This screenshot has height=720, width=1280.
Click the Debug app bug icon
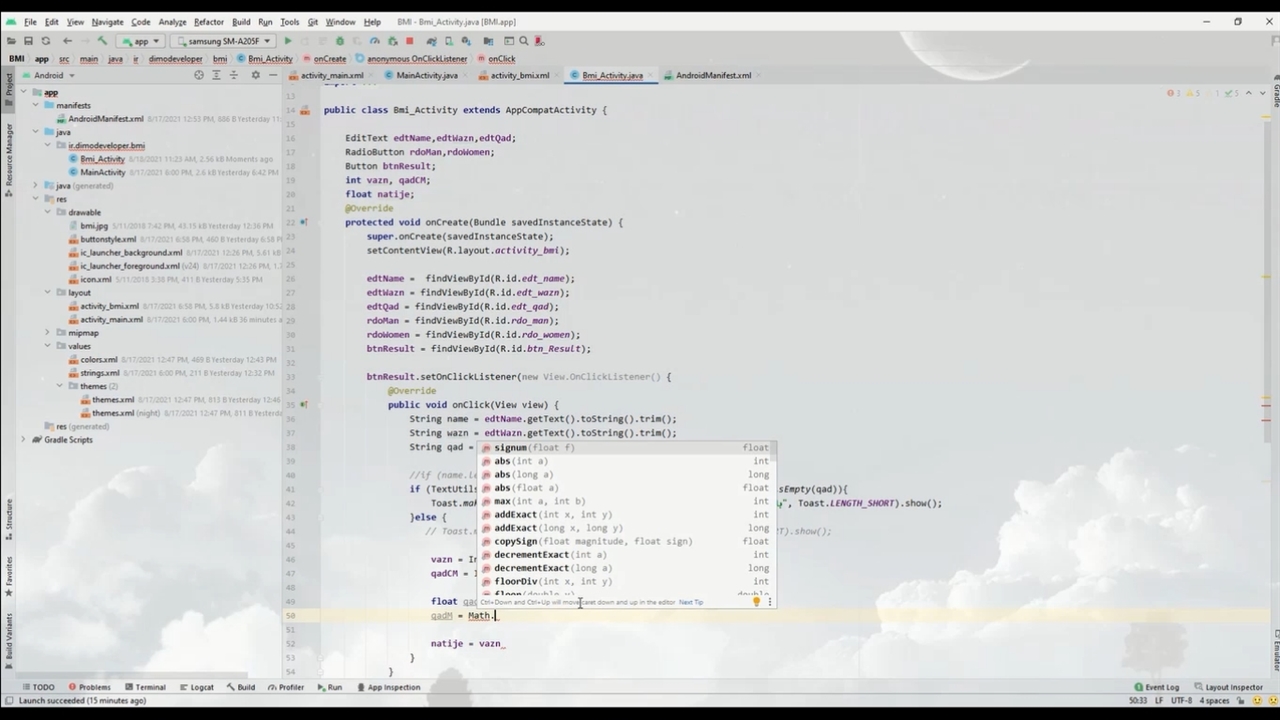pos(340,41)
